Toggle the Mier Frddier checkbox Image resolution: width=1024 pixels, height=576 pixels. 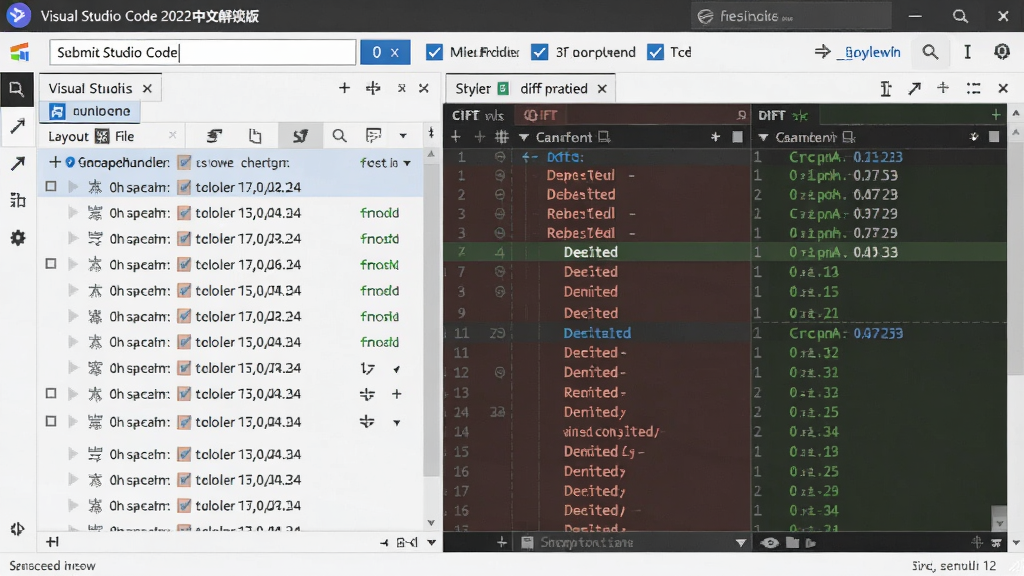coord(434,52)
